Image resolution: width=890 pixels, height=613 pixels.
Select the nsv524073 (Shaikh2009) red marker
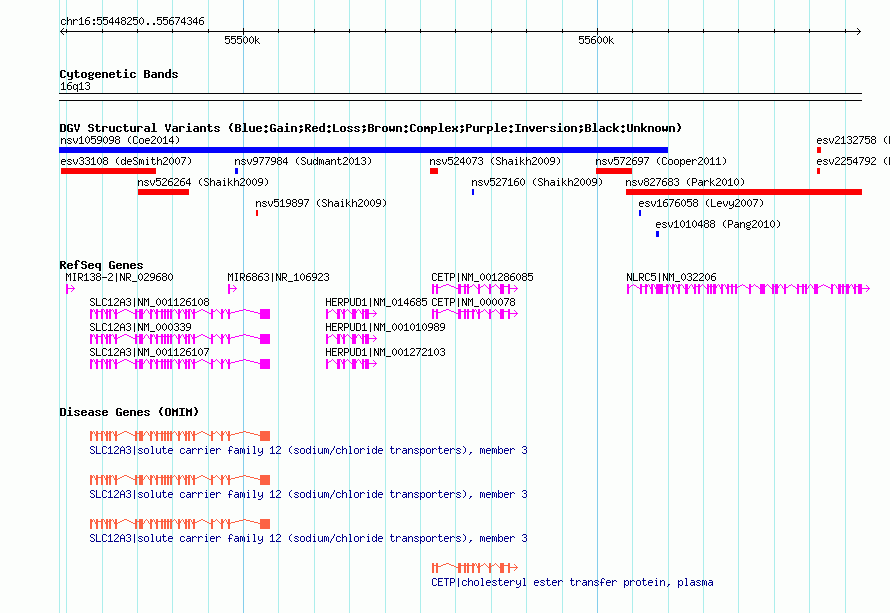(x=434, y=171)
